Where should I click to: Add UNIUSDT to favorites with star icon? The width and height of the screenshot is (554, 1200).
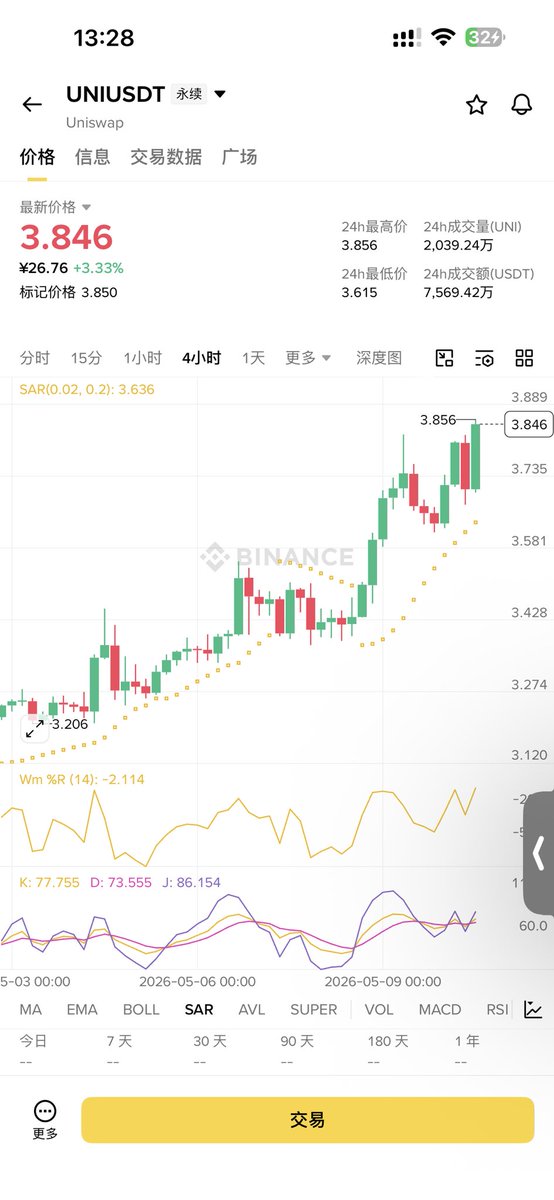(x=477, y=104)
